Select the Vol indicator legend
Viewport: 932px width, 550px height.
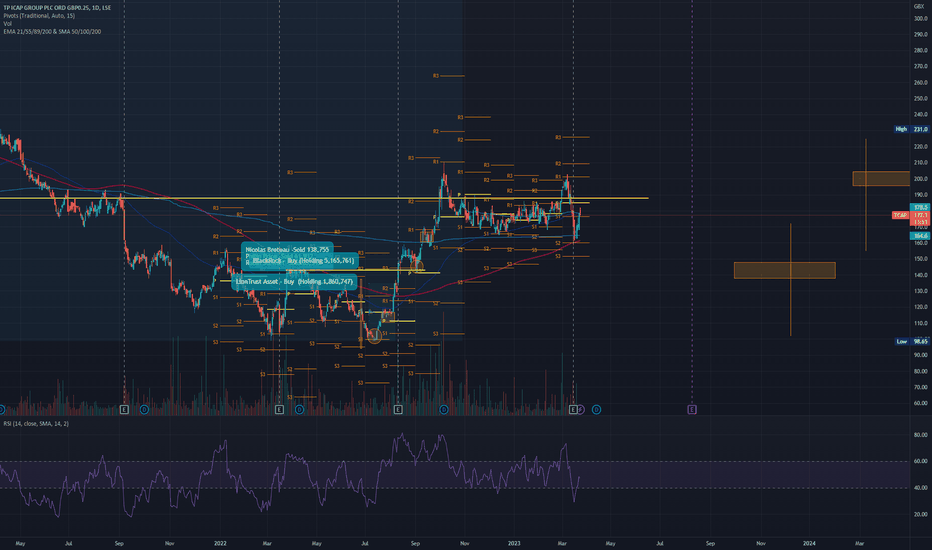click(7, 23)
